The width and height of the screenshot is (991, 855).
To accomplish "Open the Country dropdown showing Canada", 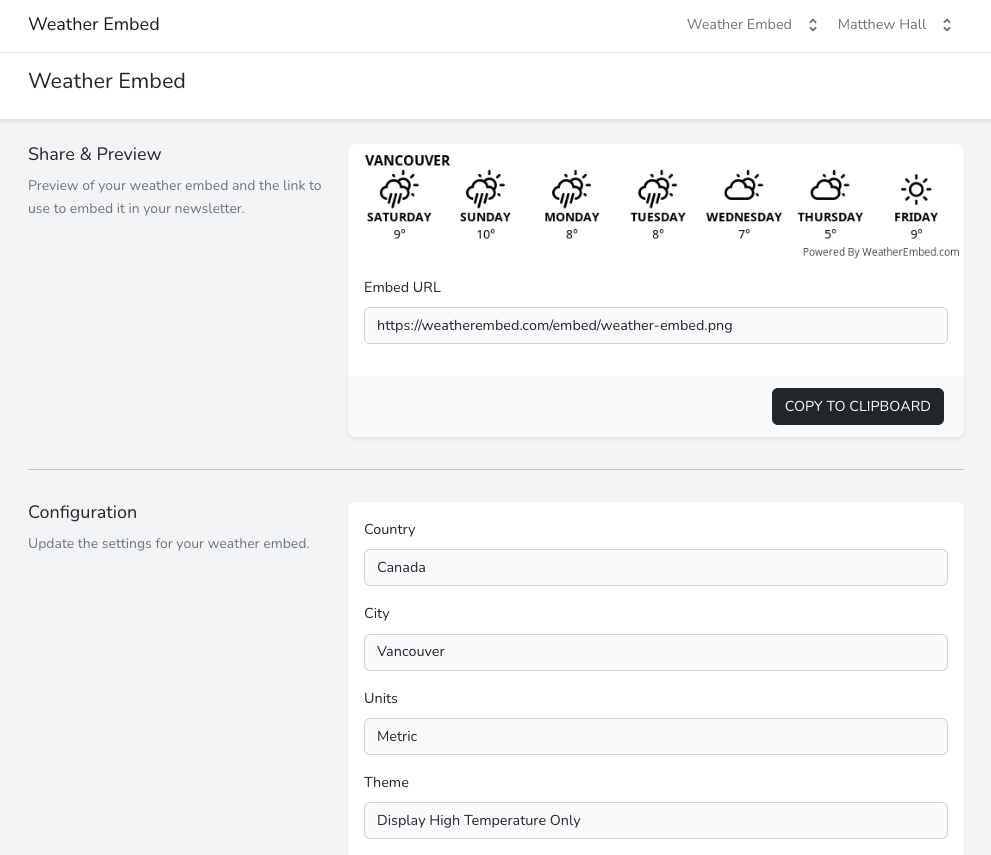I will (x=655, y=567).
